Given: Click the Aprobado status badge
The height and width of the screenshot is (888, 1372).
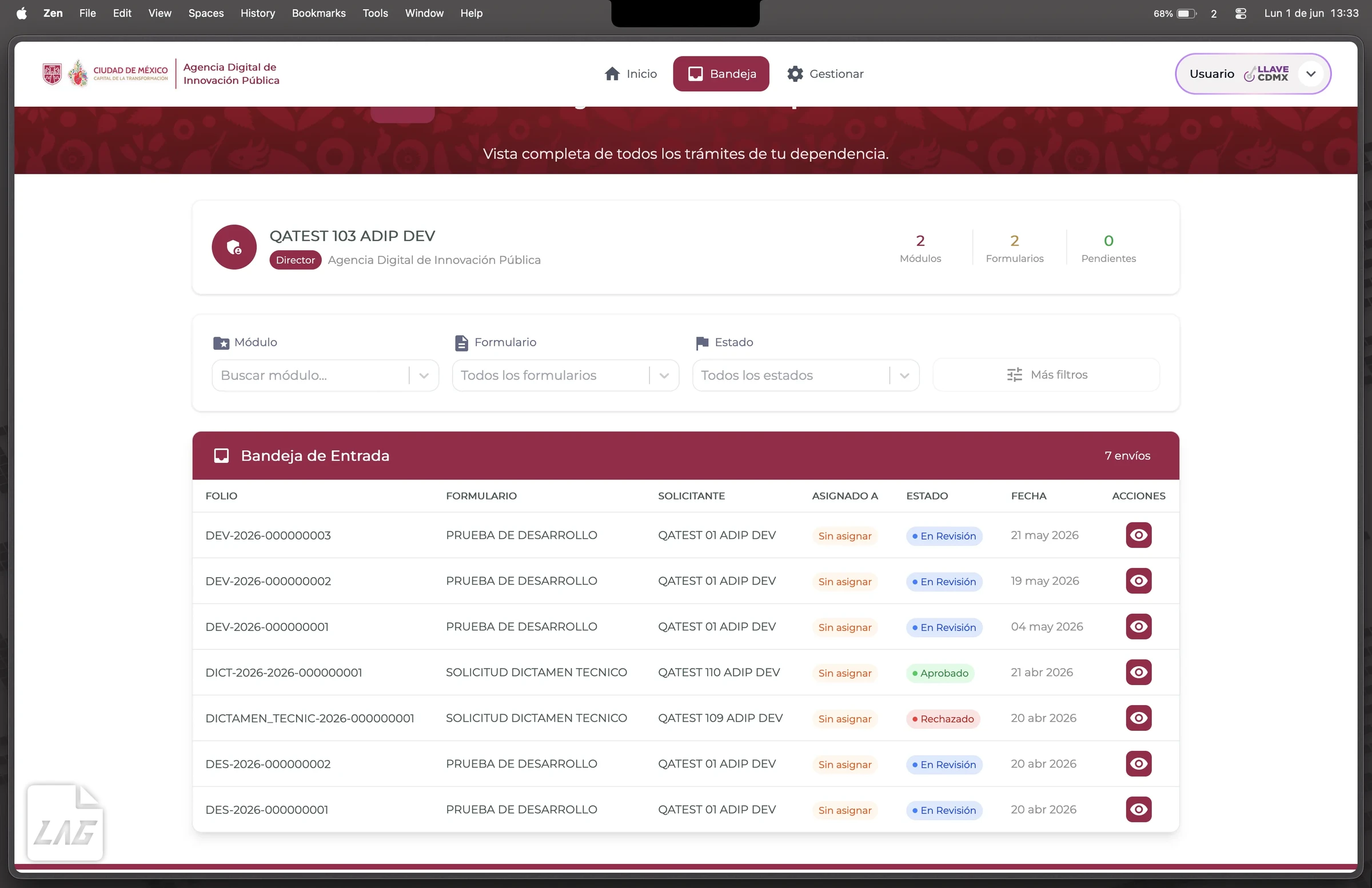Looking at the screenshot, I should pyautogui.click(x=940, y=673).
